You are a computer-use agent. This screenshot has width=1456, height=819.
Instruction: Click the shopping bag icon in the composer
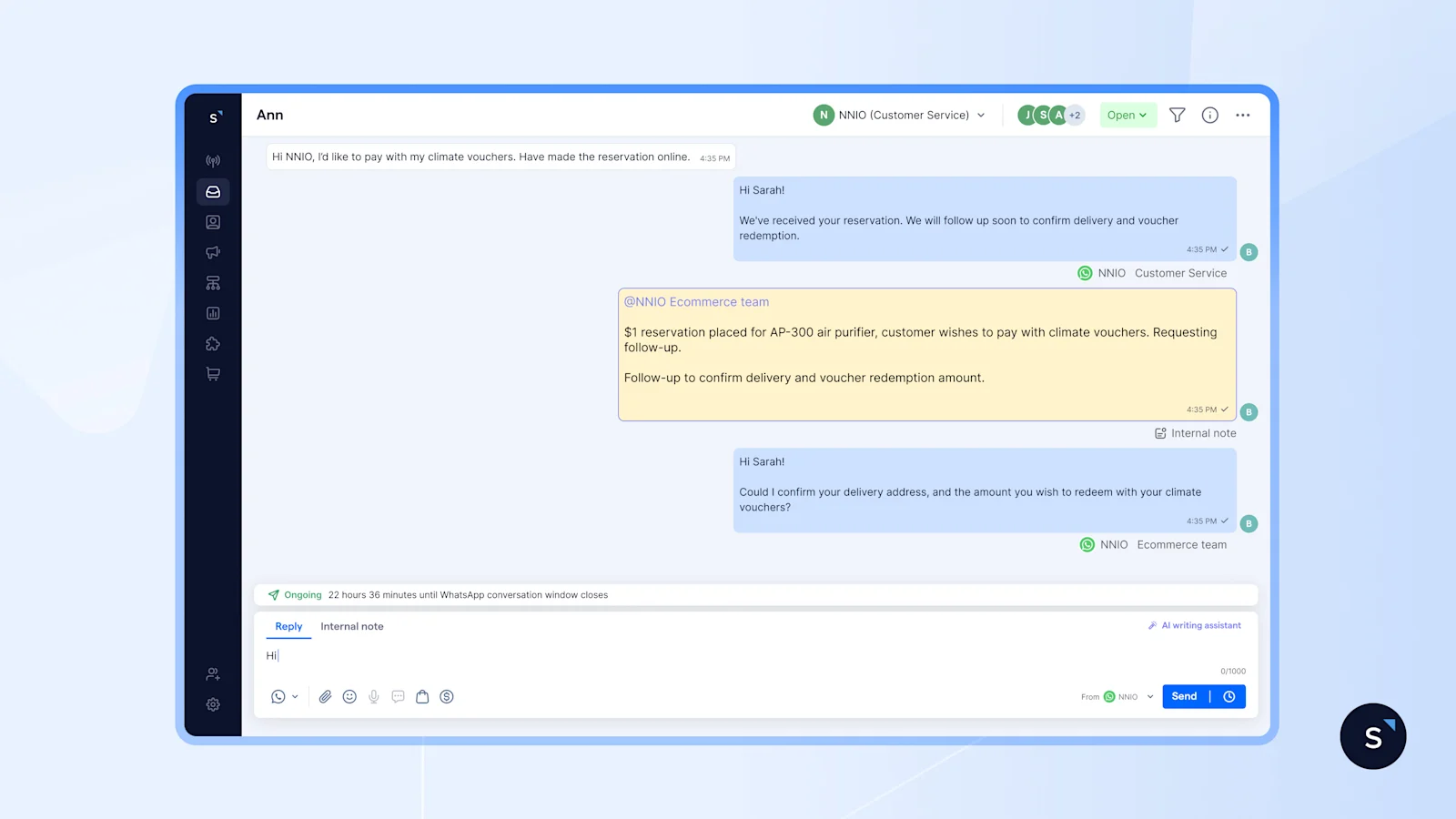422,696
